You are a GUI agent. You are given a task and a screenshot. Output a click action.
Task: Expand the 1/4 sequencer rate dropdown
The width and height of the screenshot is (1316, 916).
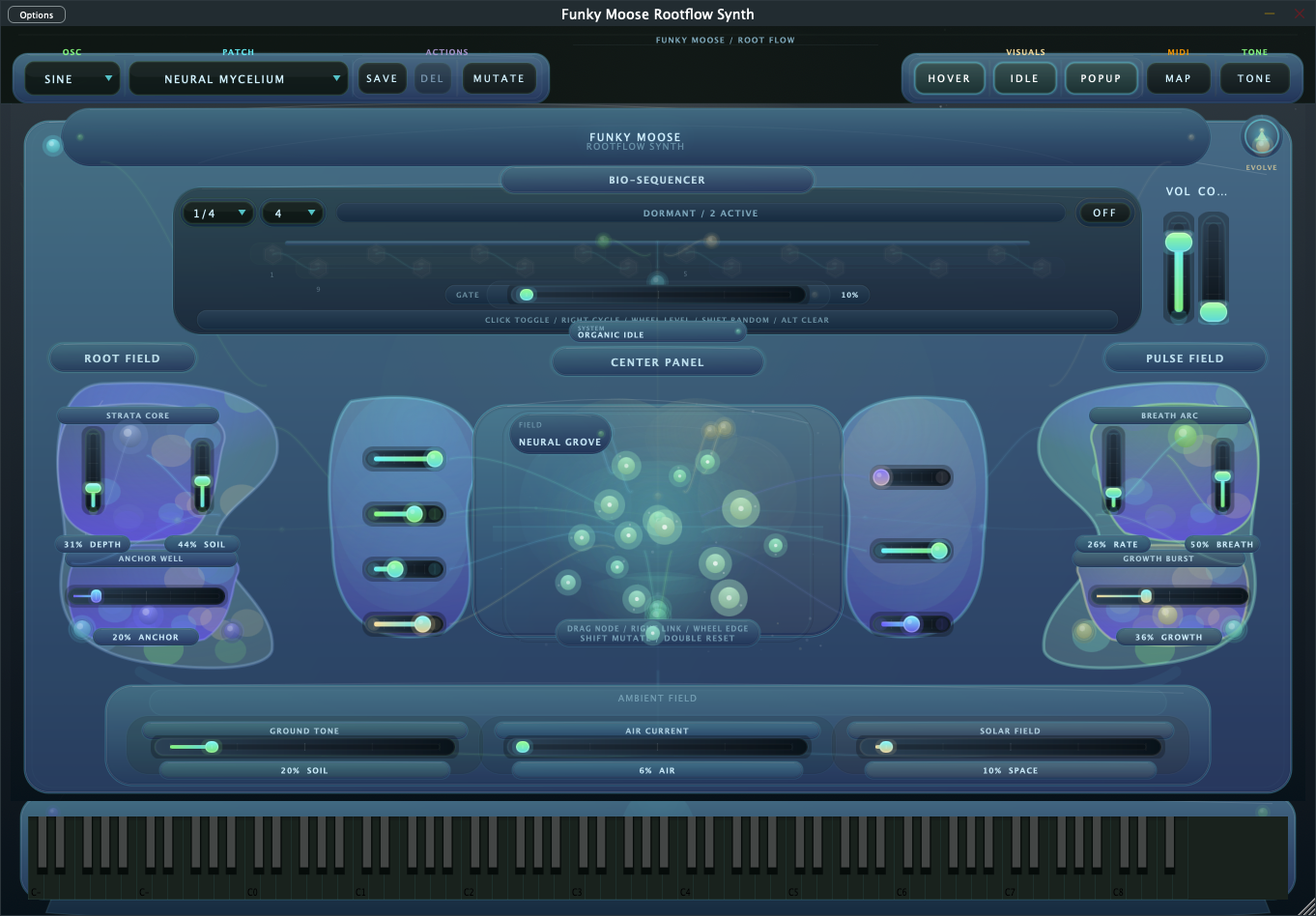point(217,213)
